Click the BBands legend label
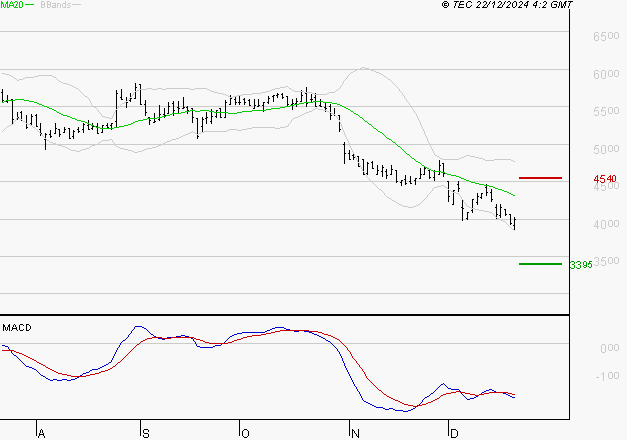This screenshot has height=440, width=627. pos(56,5)
